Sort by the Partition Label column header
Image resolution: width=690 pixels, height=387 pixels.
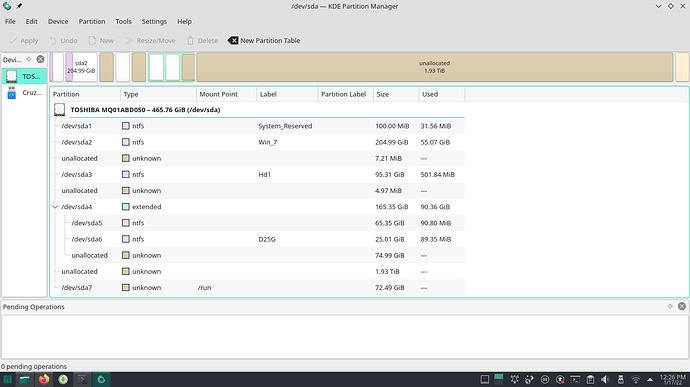click(345, 94)
